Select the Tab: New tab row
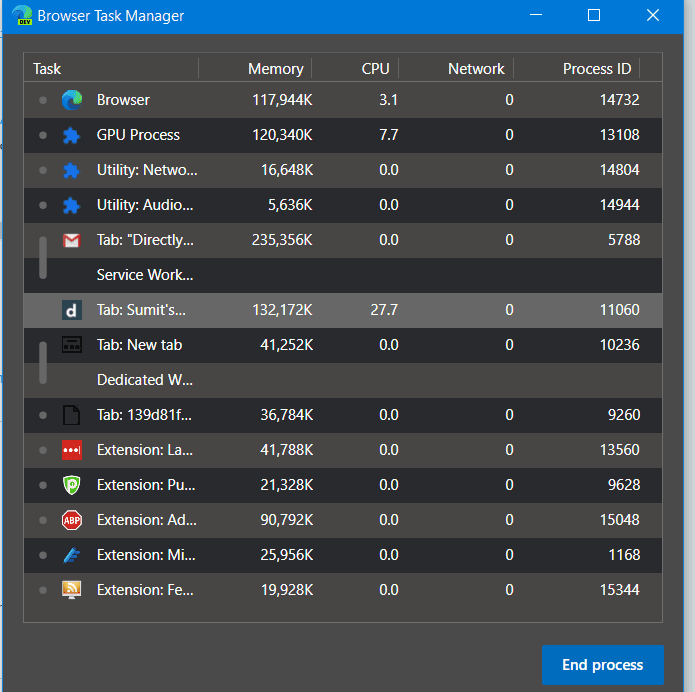The image size is (695, 692). coord(343,345)
